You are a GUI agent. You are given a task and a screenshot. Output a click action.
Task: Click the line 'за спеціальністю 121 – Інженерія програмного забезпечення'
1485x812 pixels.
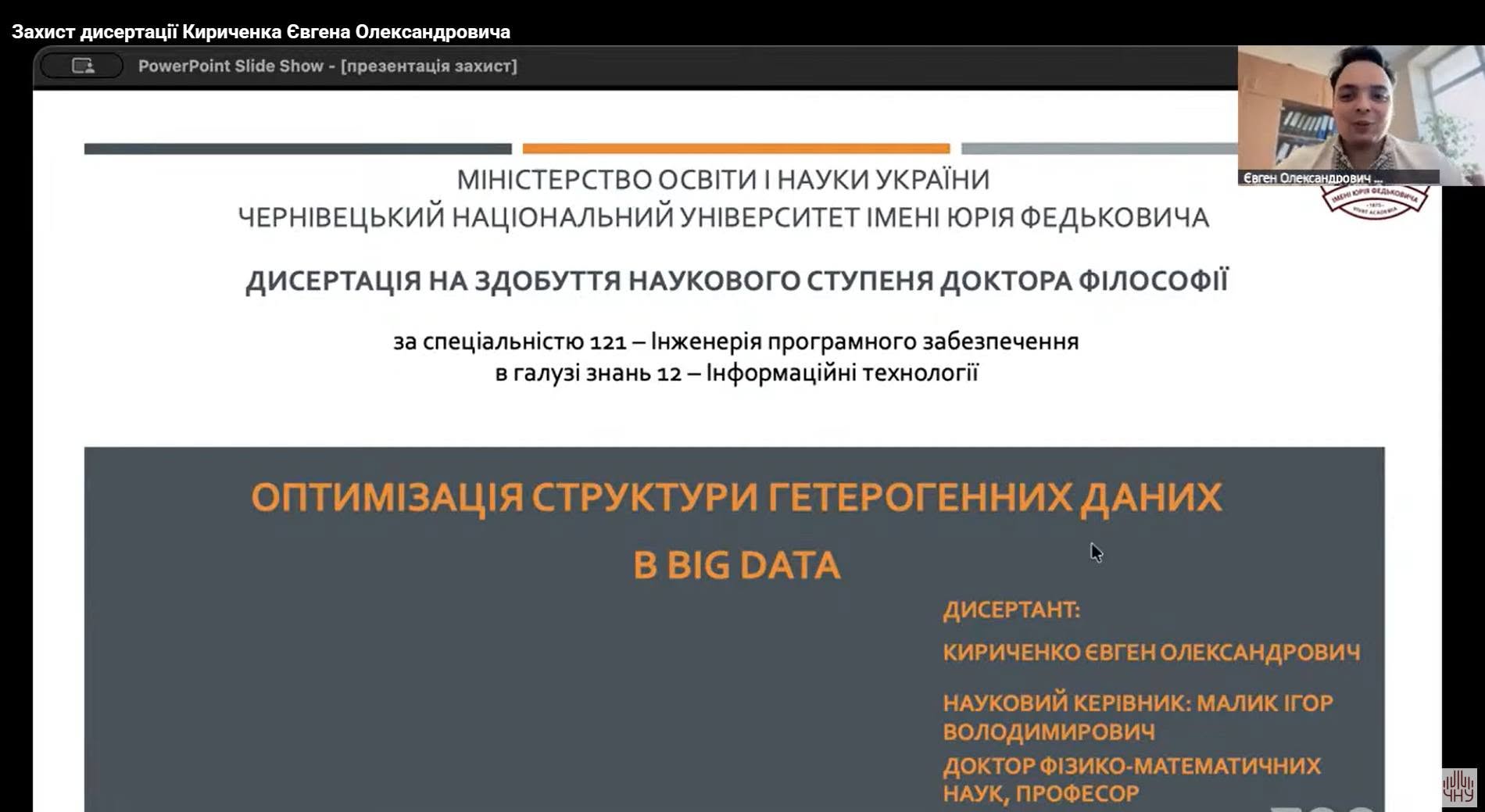click(x=735, y=342)
